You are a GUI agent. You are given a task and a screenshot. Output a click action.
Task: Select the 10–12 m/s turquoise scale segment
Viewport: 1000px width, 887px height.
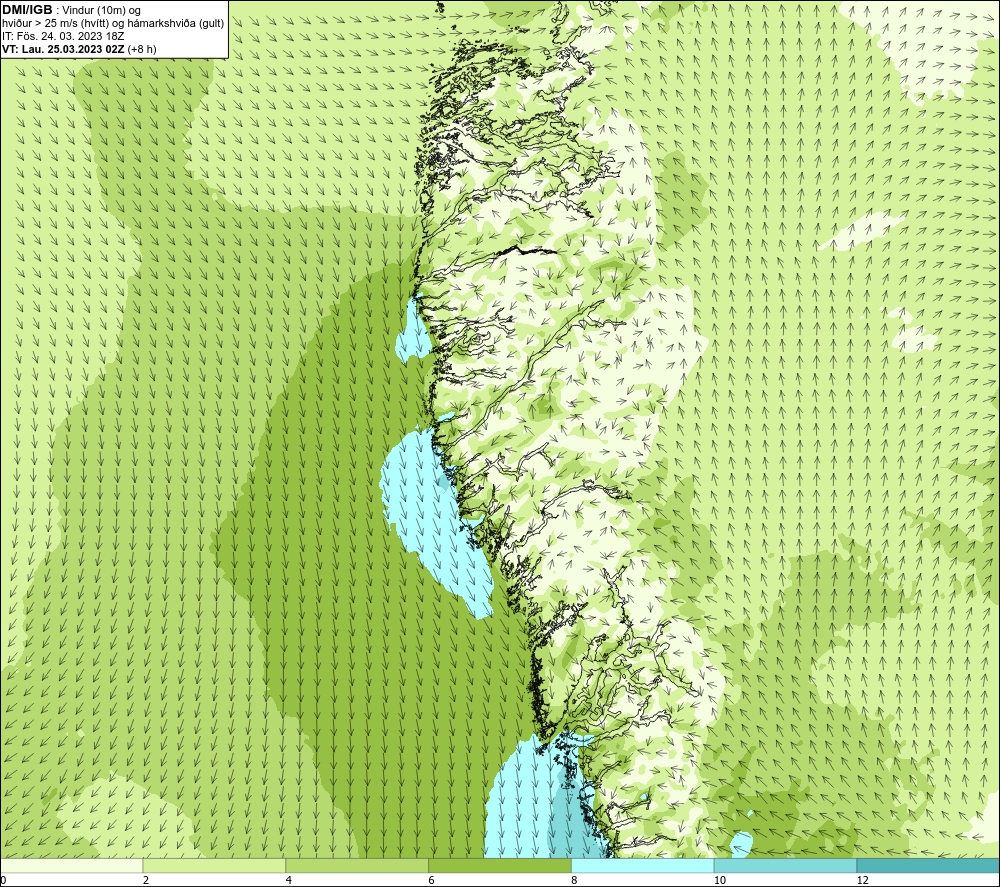(786, 865)
